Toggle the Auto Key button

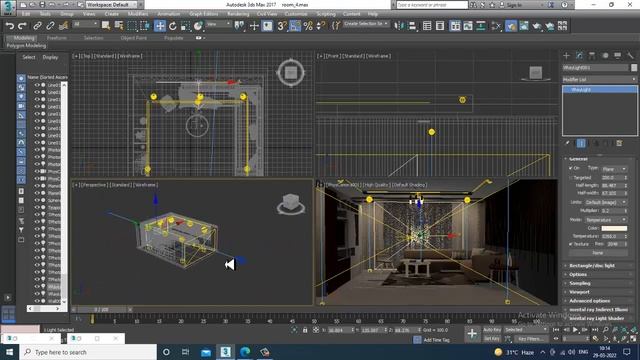(x=492, y=330)
